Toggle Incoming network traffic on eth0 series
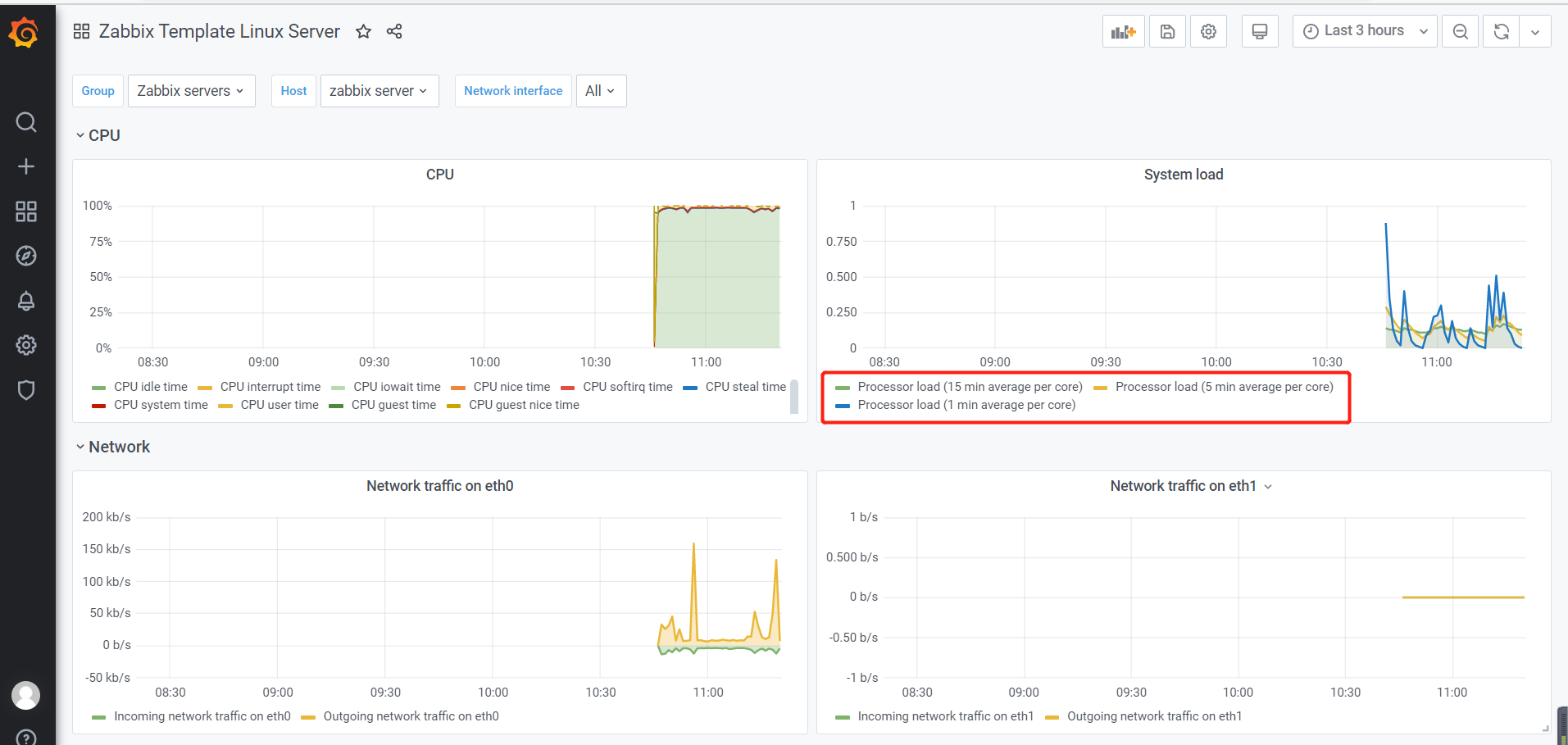This screenshot has height=745, width=1568. [x=202, y=716]
